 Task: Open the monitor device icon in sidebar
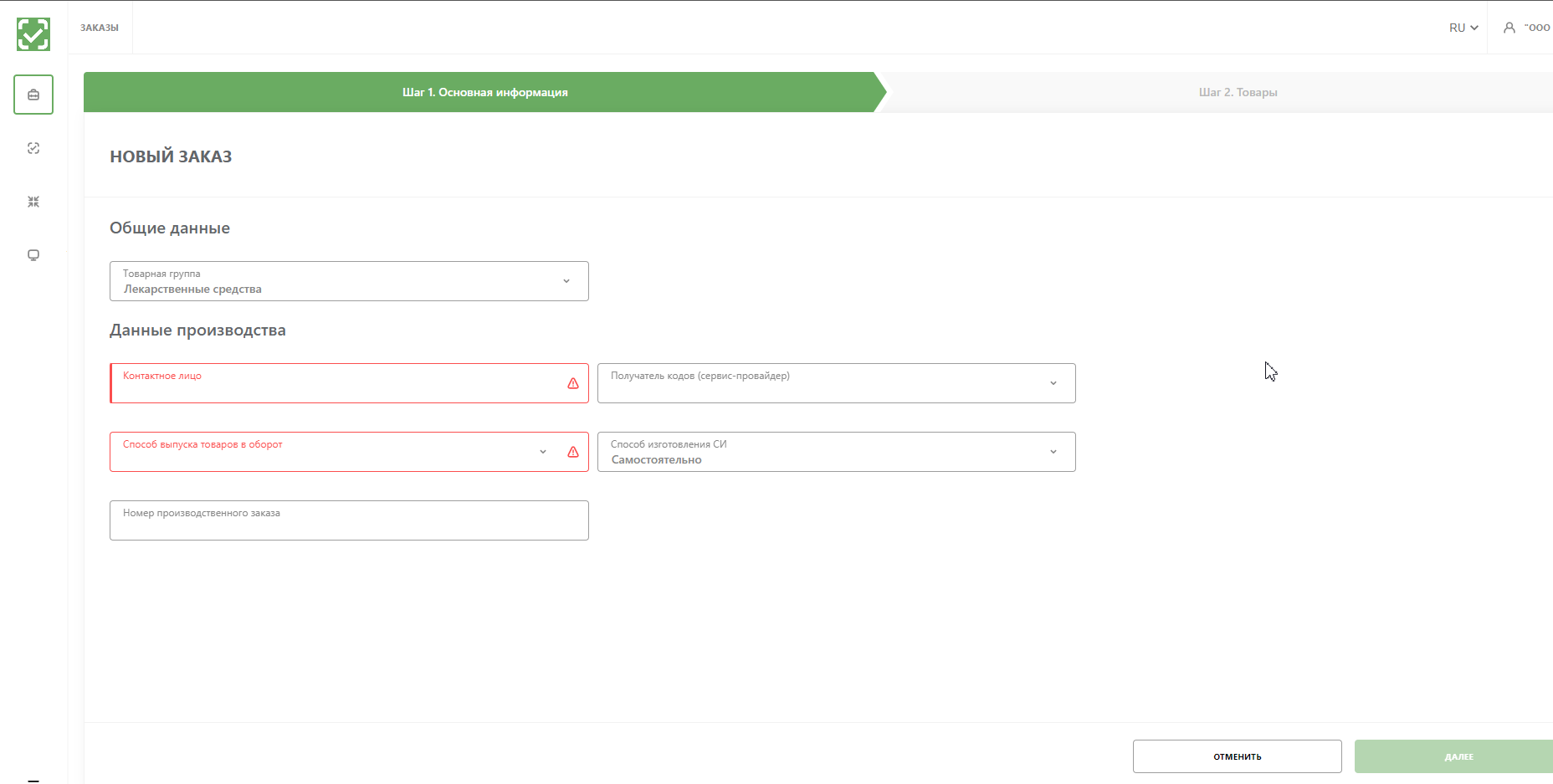33,255
